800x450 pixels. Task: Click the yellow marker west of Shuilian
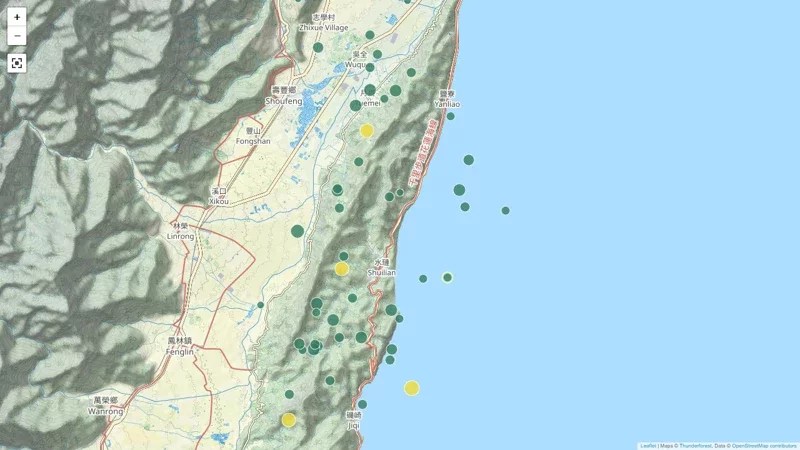[342, 268]
